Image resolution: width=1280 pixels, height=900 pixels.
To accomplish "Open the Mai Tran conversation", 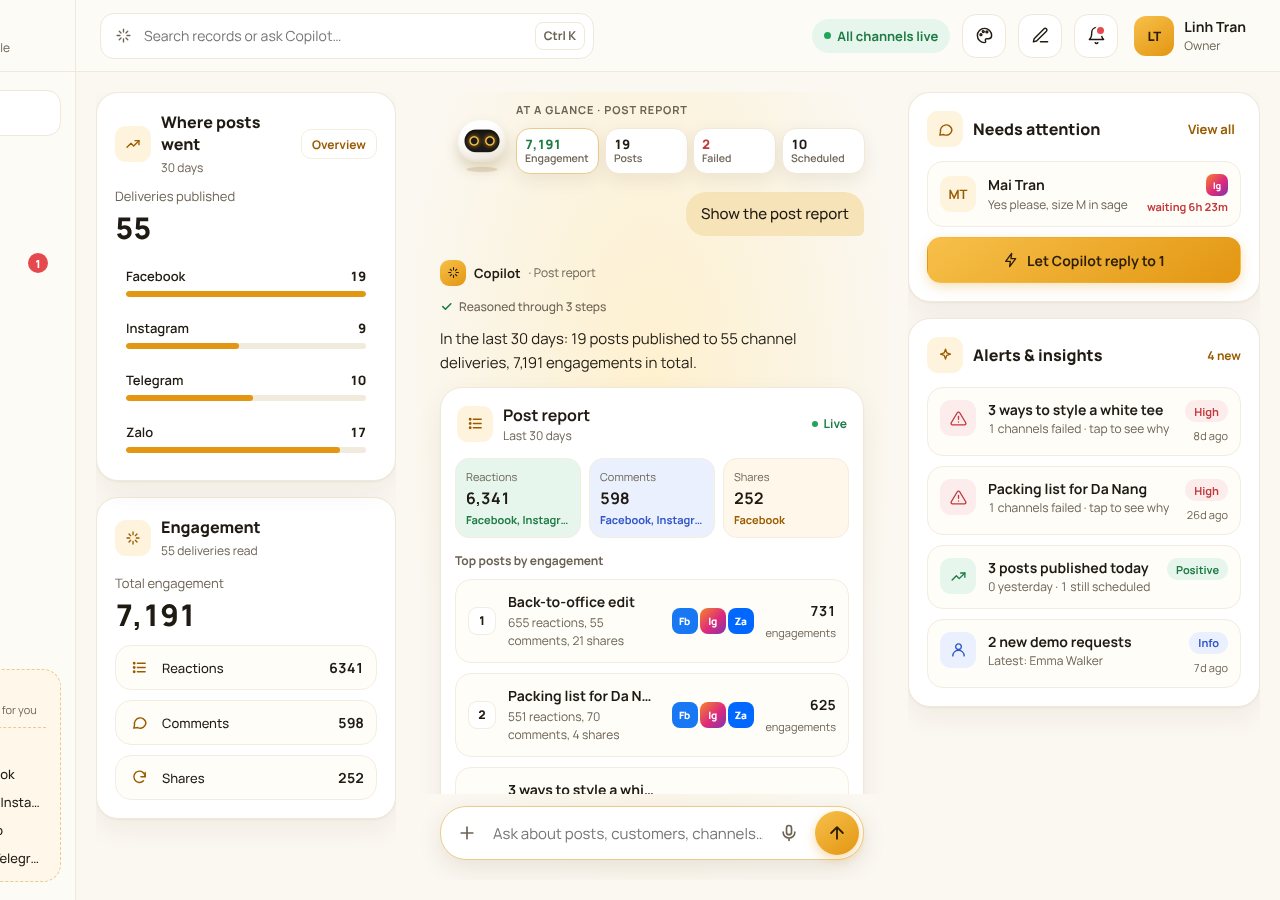I will [x=1084, y=194].
